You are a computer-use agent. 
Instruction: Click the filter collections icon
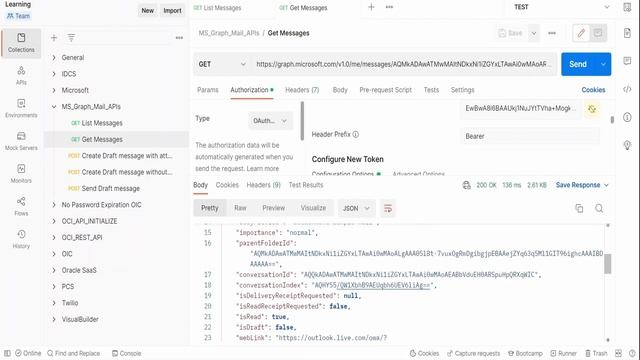tap(71, 38)
